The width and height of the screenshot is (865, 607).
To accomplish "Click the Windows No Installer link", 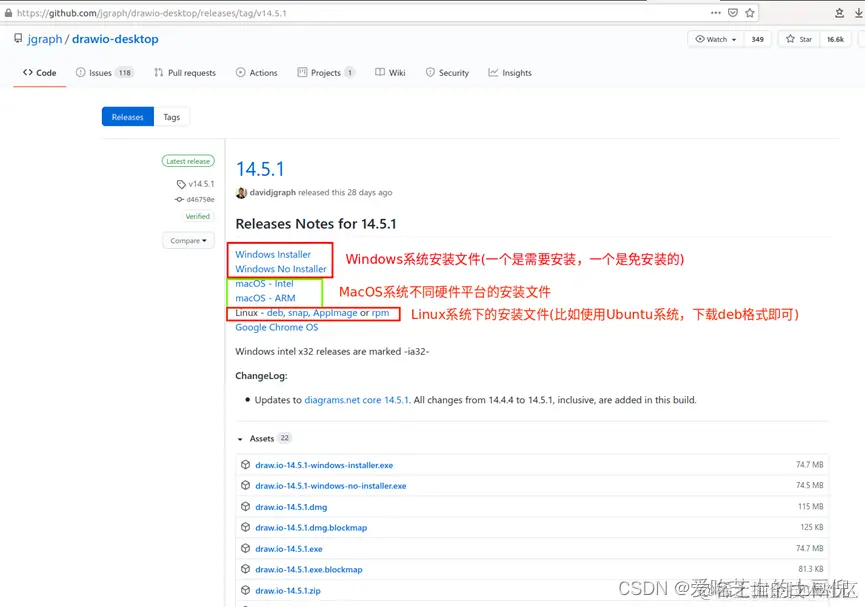I will click(x=281, y=269).
